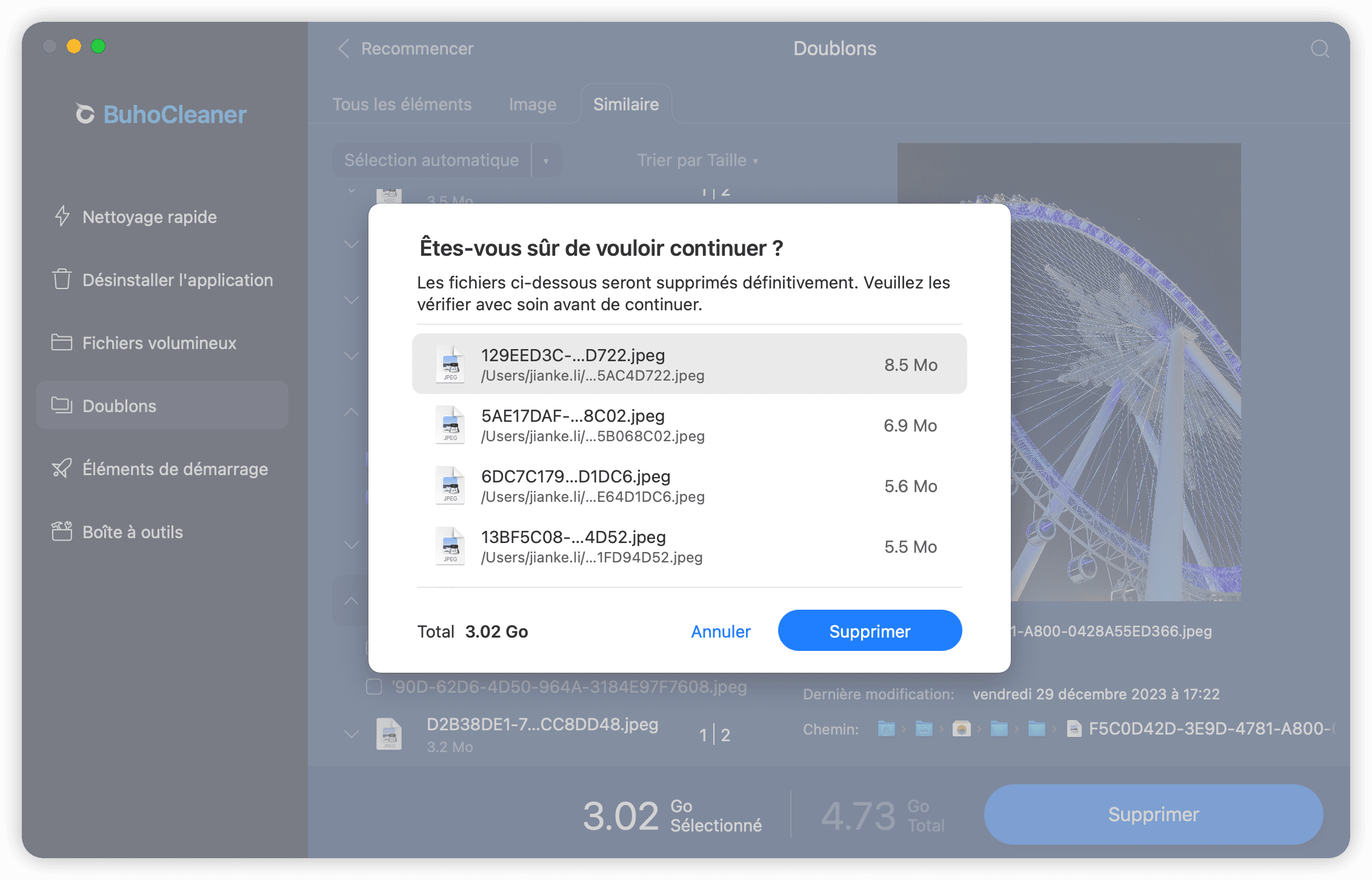Click the search magnifier icon

1319,48
